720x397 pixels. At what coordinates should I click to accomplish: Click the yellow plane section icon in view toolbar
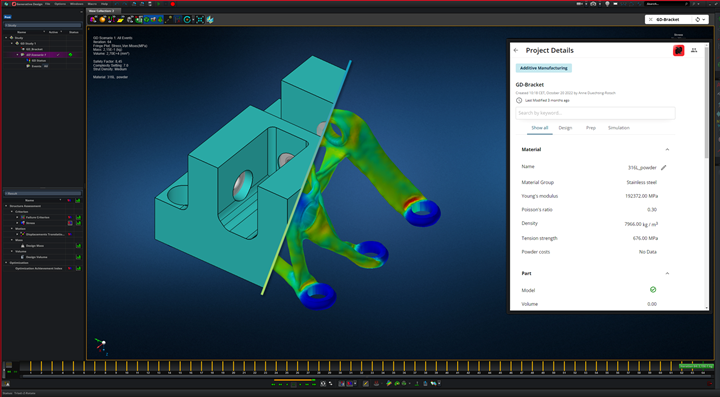pyautogui.click(x=120, y=19)
